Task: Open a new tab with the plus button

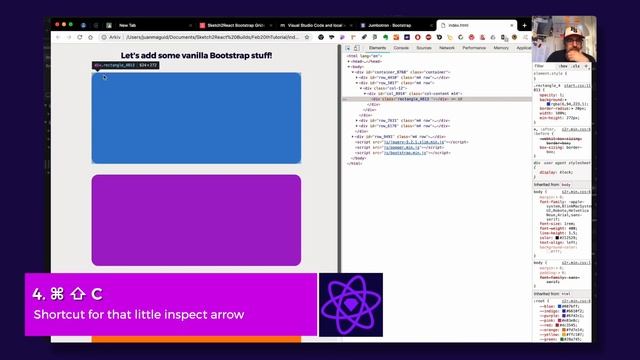Action: pyautogui.click(x=524, y=25)
